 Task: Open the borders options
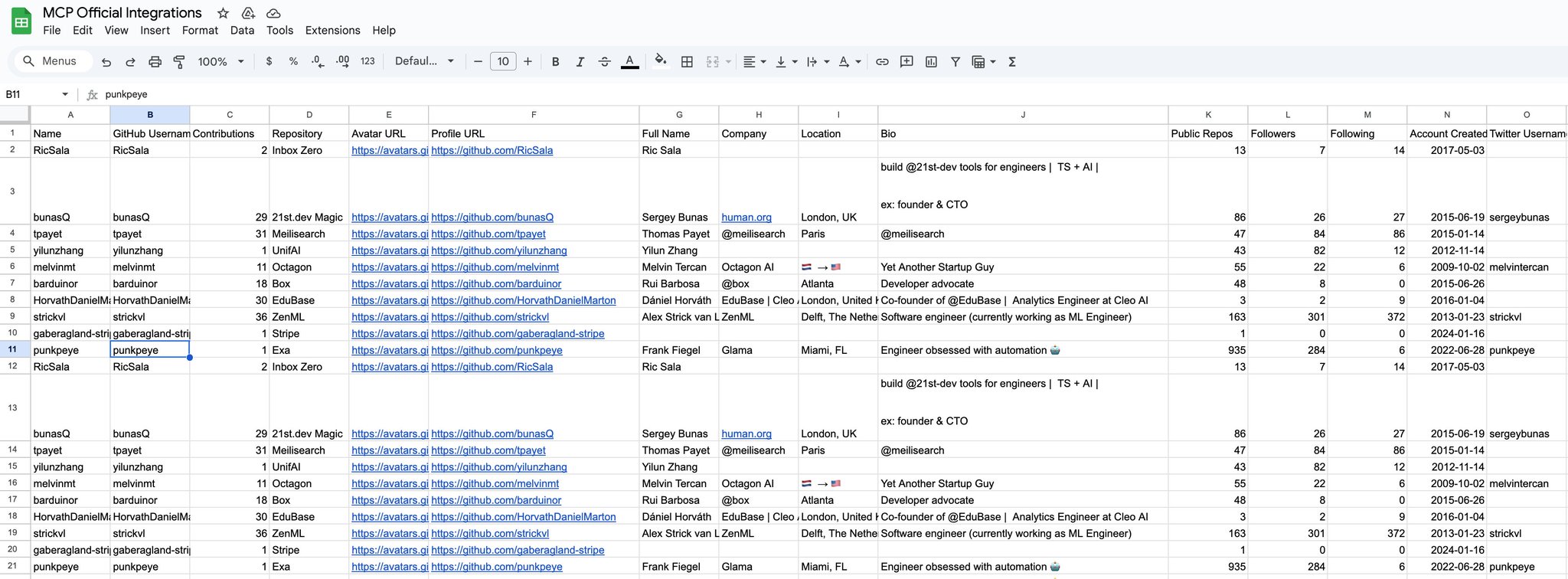tap(687, 62)
